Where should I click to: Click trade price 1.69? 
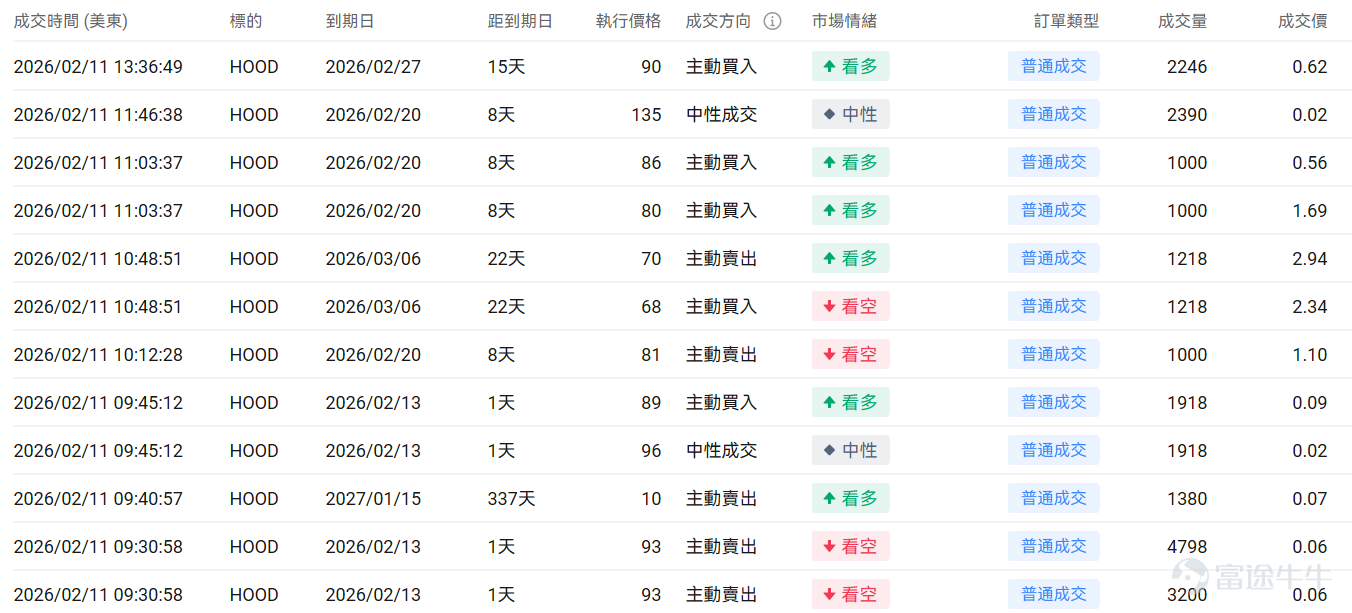tap(1310, 211)
